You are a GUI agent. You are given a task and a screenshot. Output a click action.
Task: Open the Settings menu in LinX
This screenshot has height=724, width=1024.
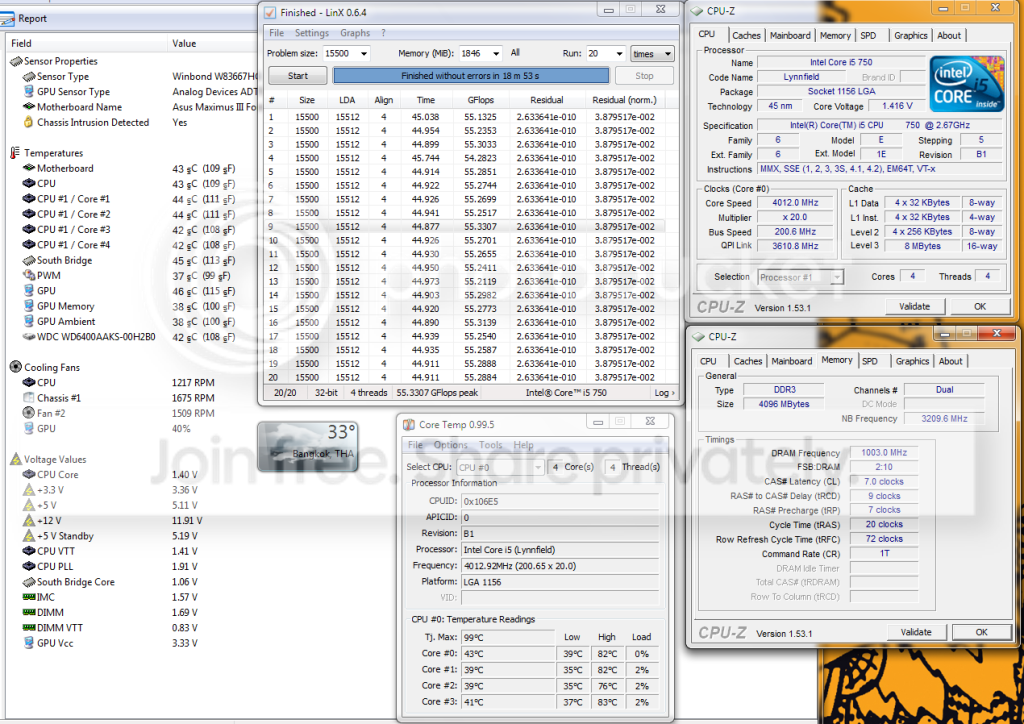point(312,33)
